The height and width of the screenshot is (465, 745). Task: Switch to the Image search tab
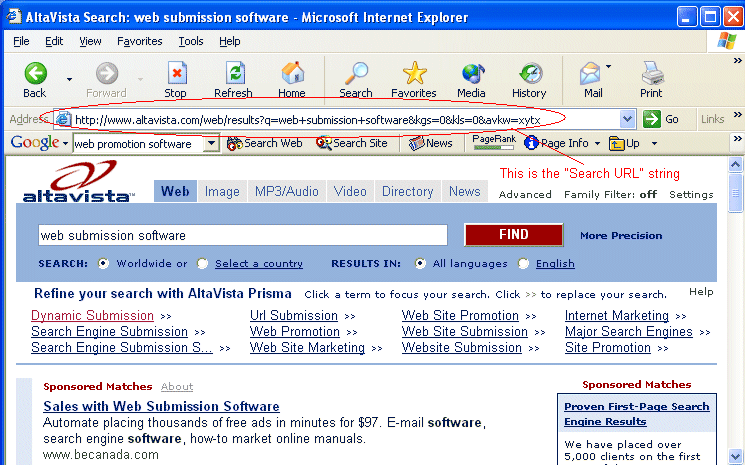point(222,191)
